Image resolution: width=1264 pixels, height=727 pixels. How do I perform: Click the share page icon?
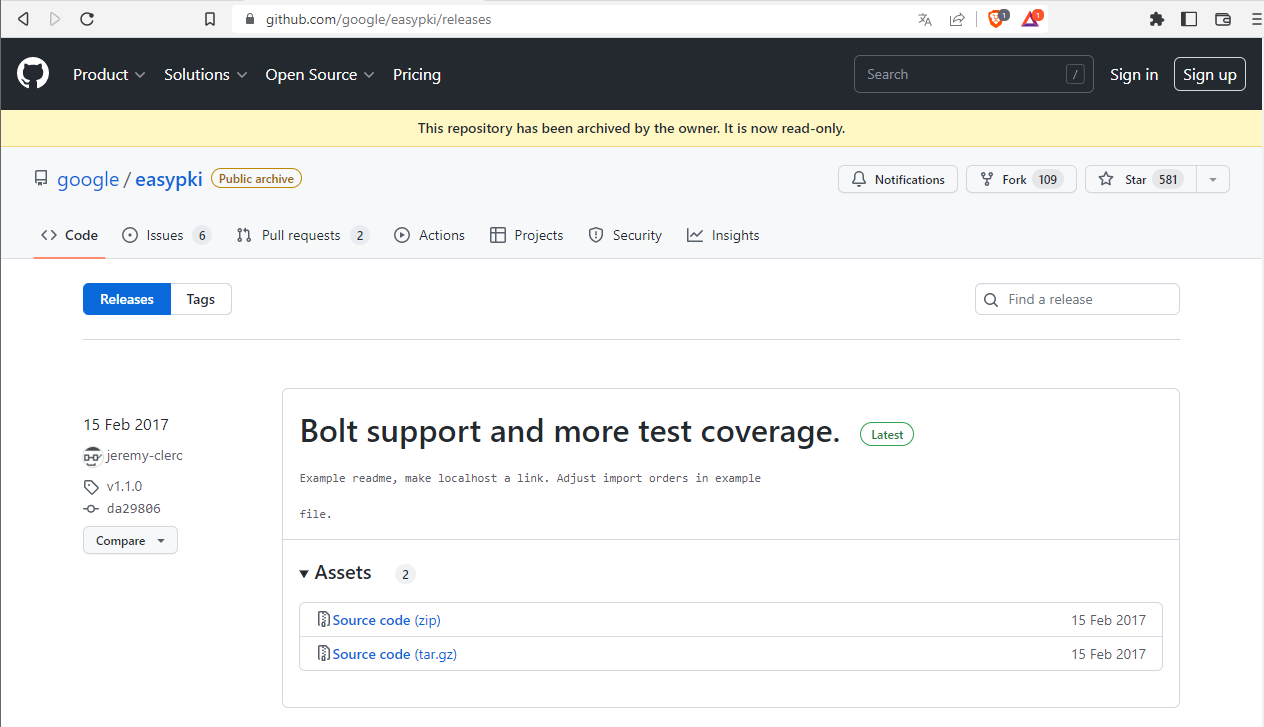[x=957, y=19]
